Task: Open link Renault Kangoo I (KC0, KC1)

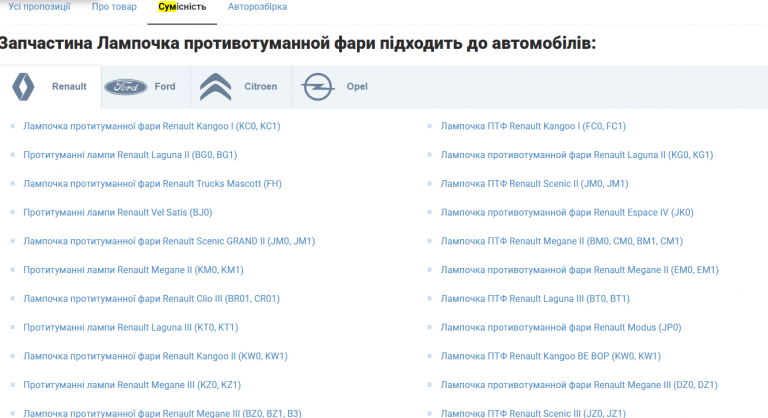Action: (x=152, y=126)
